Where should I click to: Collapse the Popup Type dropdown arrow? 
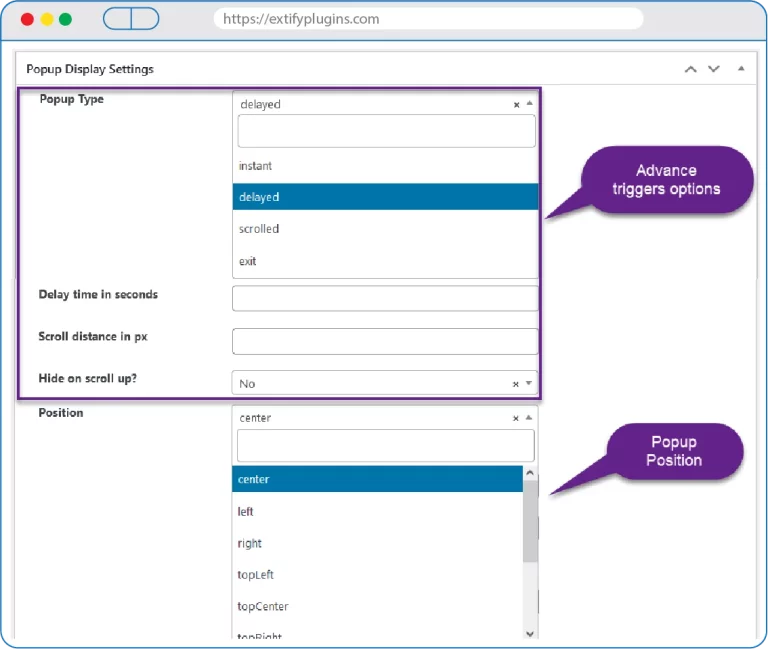click(529, 103)
